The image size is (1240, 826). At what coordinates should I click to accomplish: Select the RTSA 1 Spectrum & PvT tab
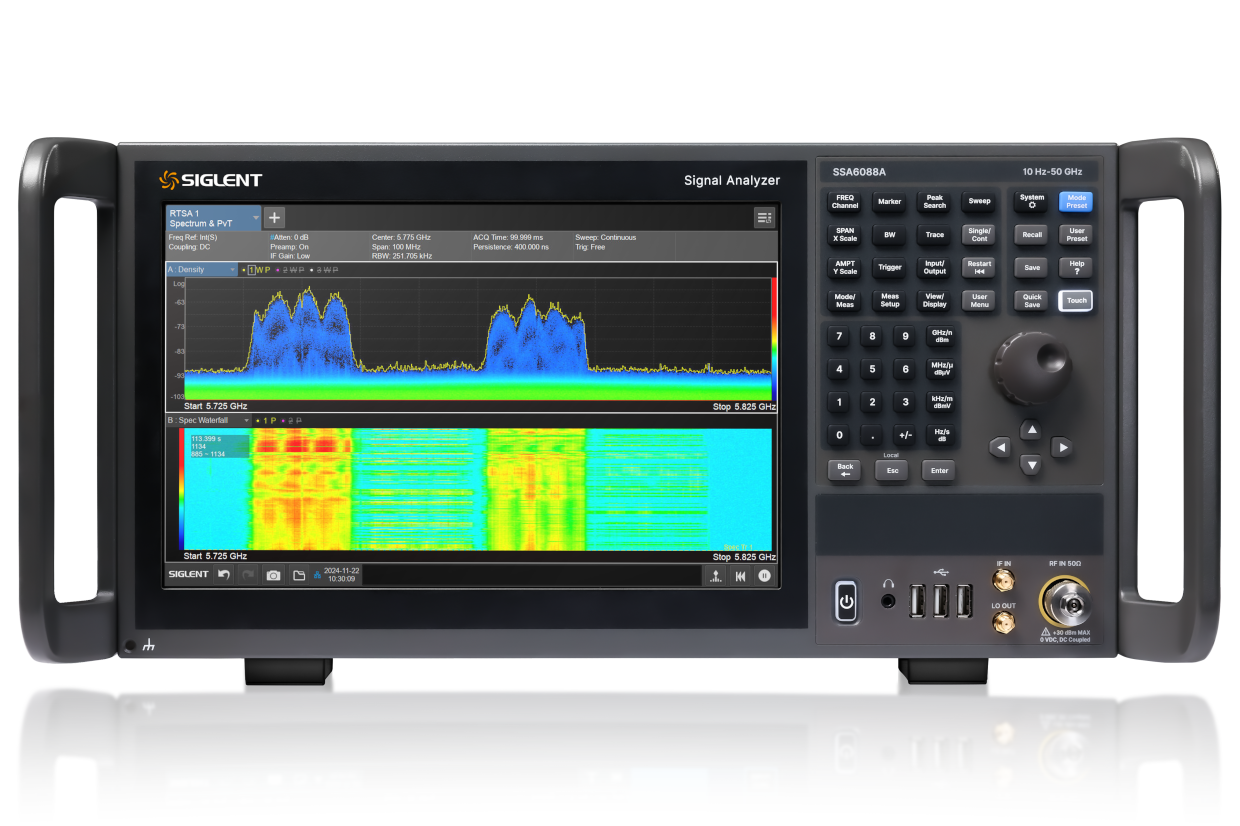(x=200, y=217)
